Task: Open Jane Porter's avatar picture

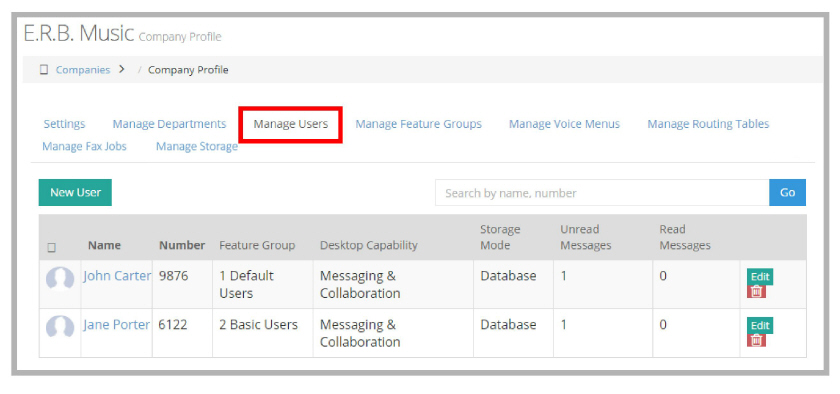Action: [x=59, y=327]
